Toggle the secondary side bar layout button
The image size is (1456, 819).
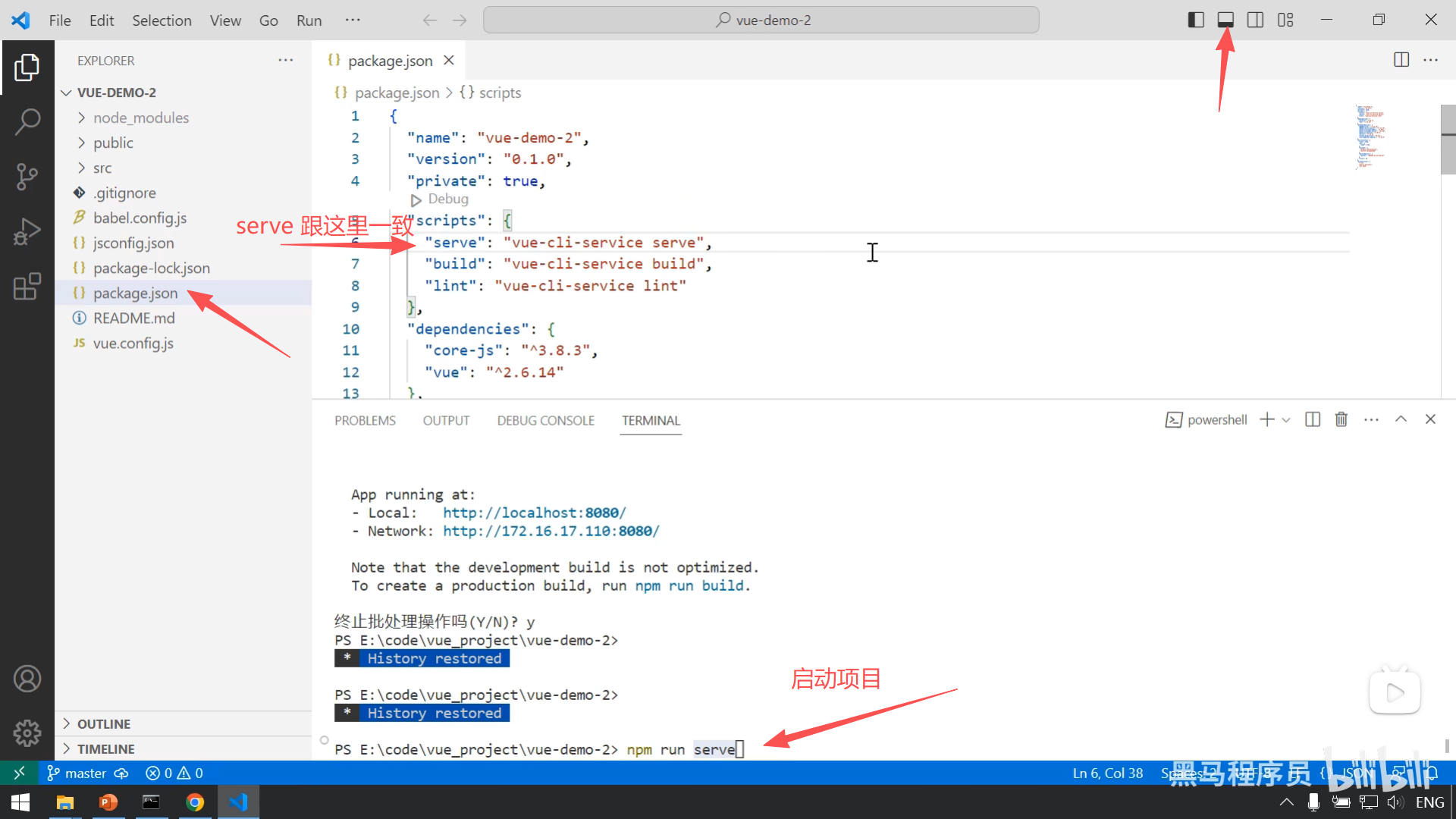pos(1255,20)
